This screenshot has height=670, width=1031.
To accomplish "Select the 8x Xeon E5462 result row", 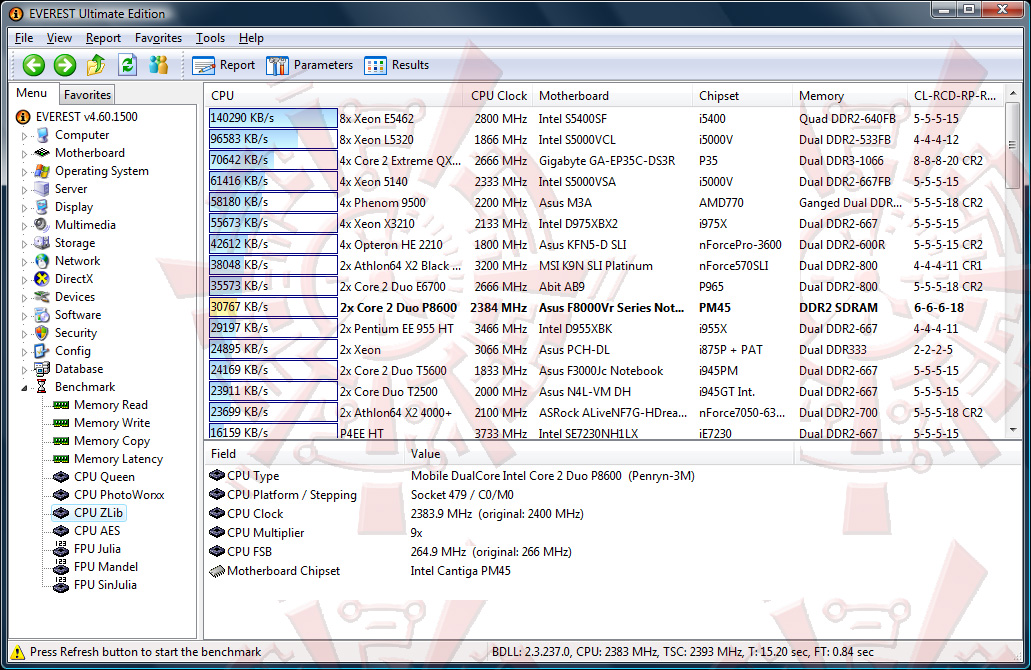I will (605, 118).
